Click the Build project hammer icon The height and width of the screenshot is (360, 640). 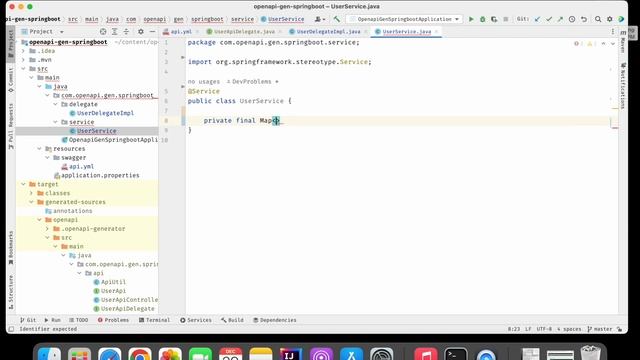[337, 19]
